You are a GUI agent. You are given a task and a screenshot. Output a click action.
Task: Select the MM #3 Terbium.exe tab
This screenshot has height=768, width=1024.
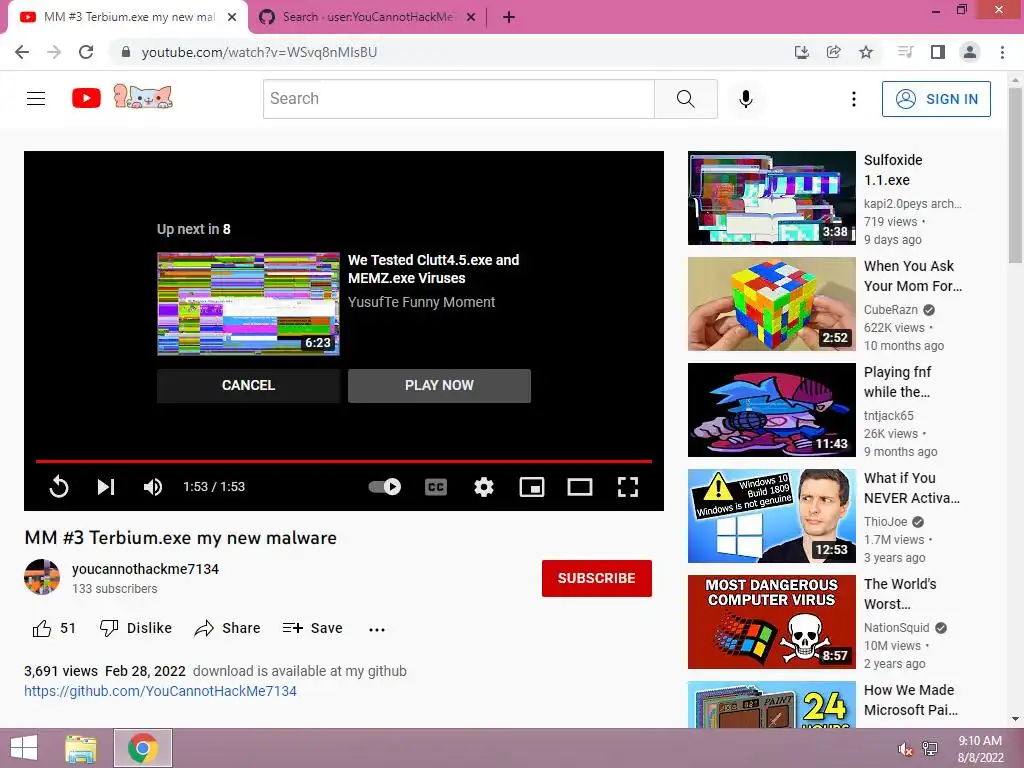[129, 17]
